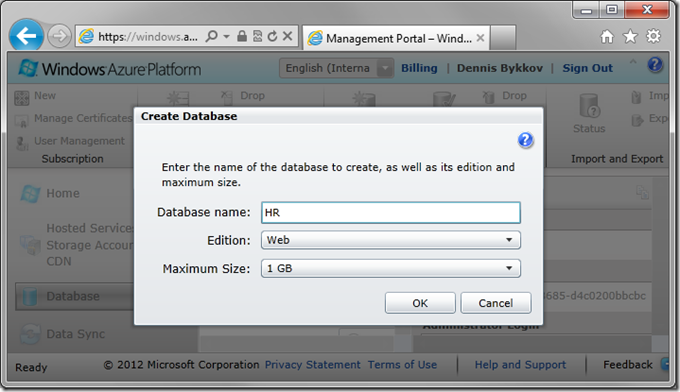
Task: Click the search magnifier in address bar
Action: (212, 36)
